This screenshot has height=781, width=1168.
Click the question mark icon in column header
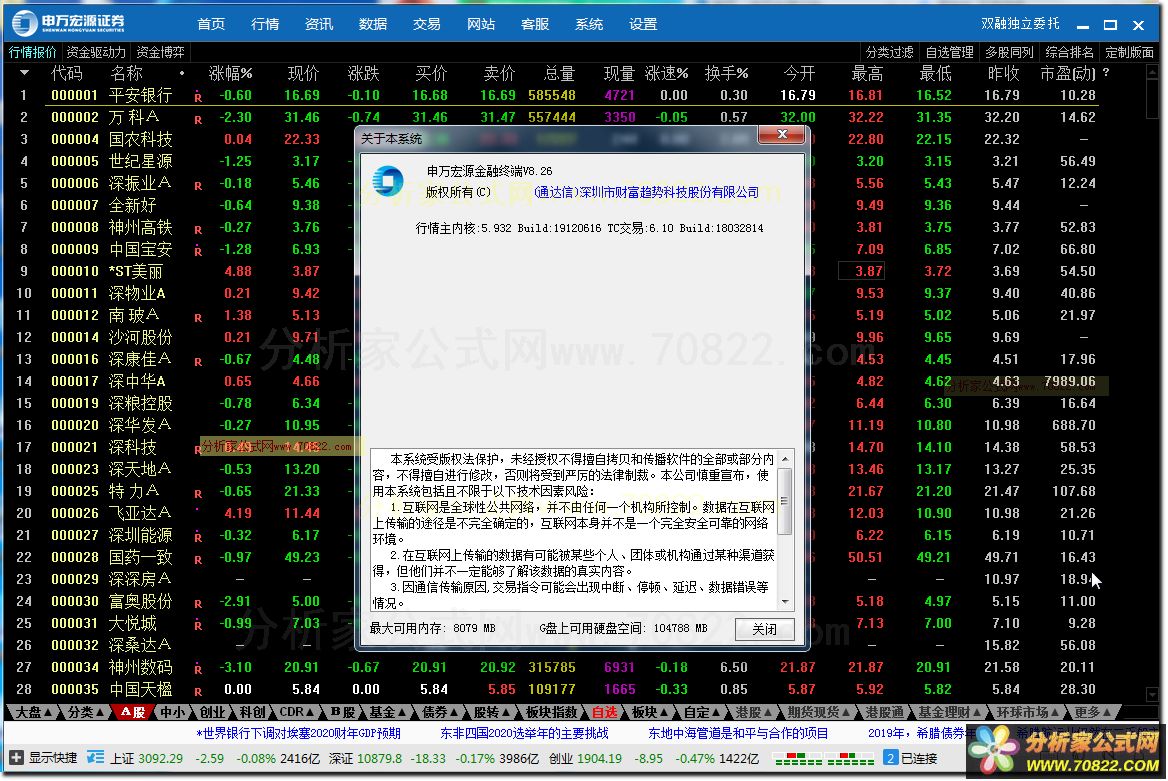tap(1105, 73)
